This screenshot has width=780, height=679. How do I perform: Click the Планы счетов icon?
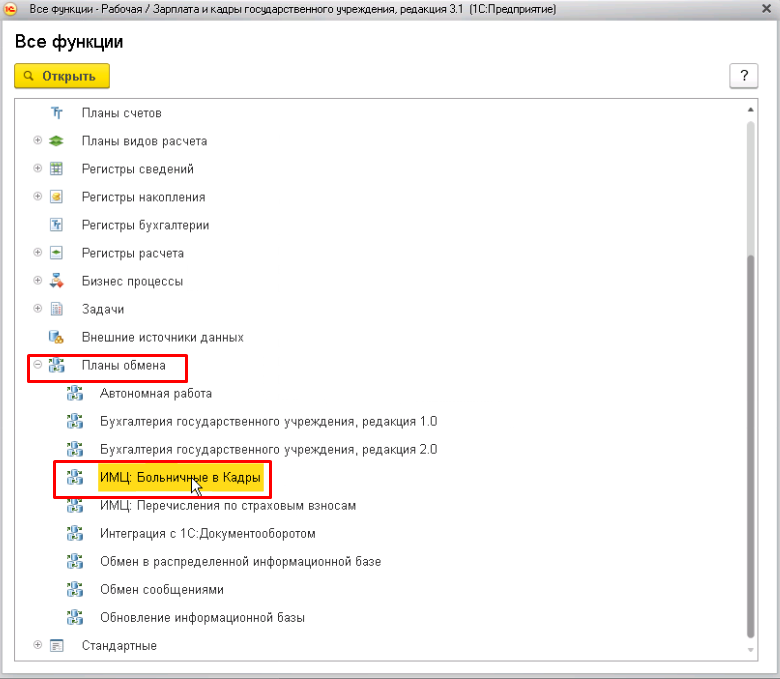(57, 113)
